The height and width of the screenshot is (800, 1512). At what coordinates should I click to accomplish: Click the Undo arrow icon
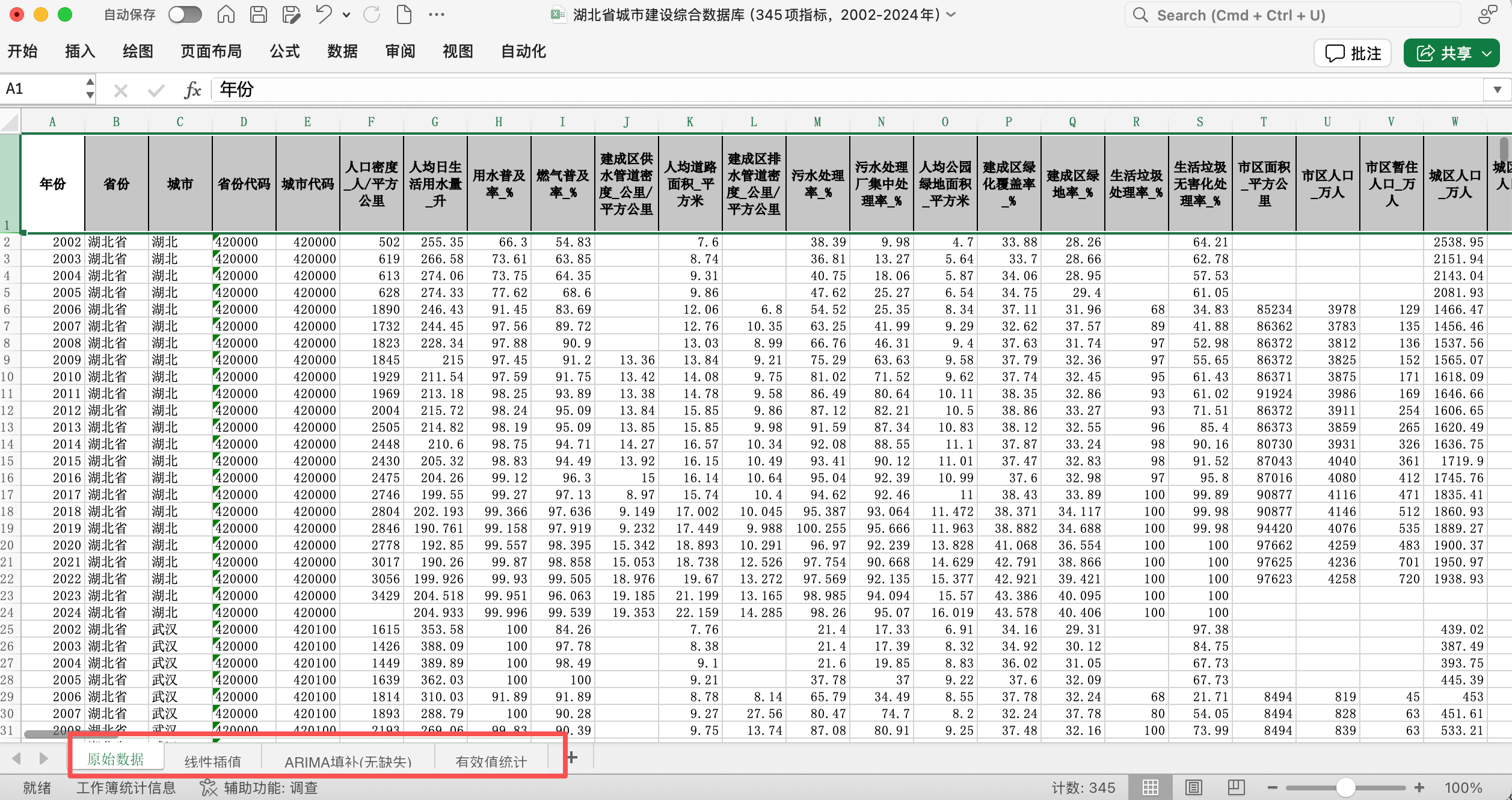coord(324,14)
